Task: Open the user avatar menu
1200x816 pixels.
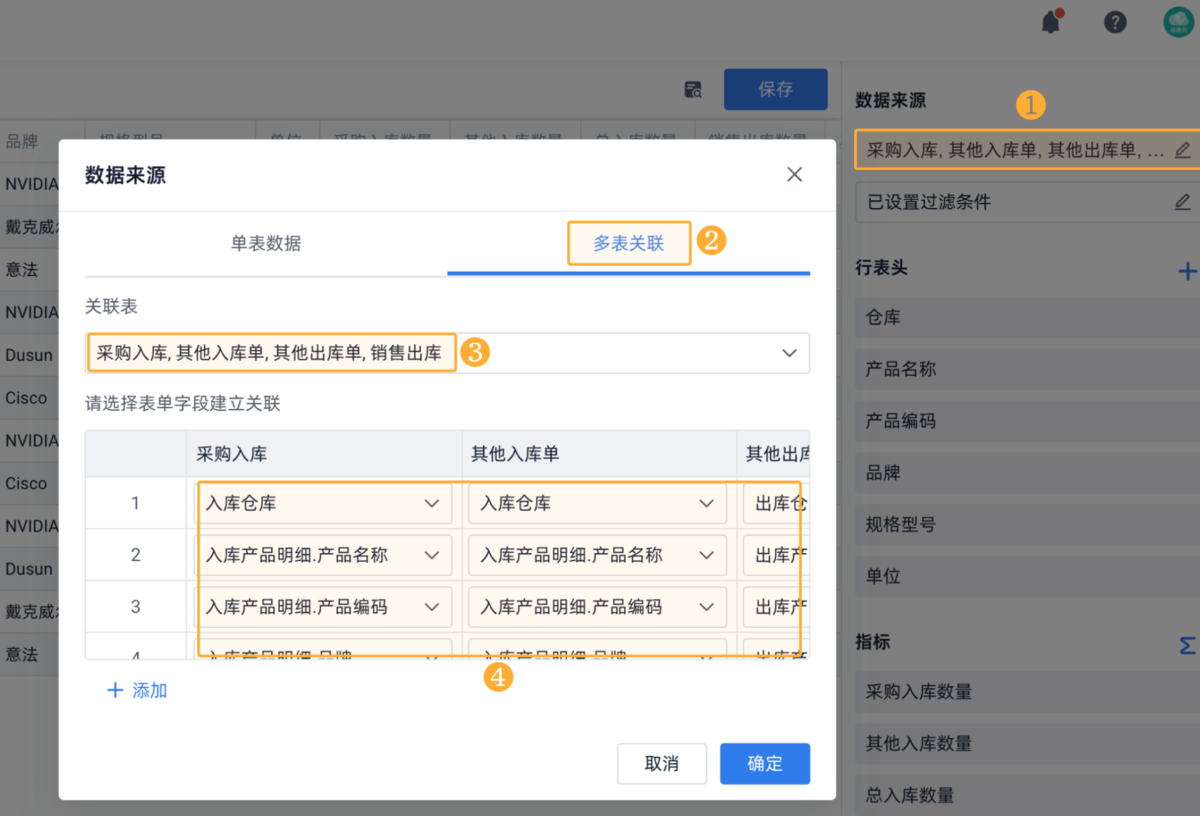Action: click(x=1180, y=22)
